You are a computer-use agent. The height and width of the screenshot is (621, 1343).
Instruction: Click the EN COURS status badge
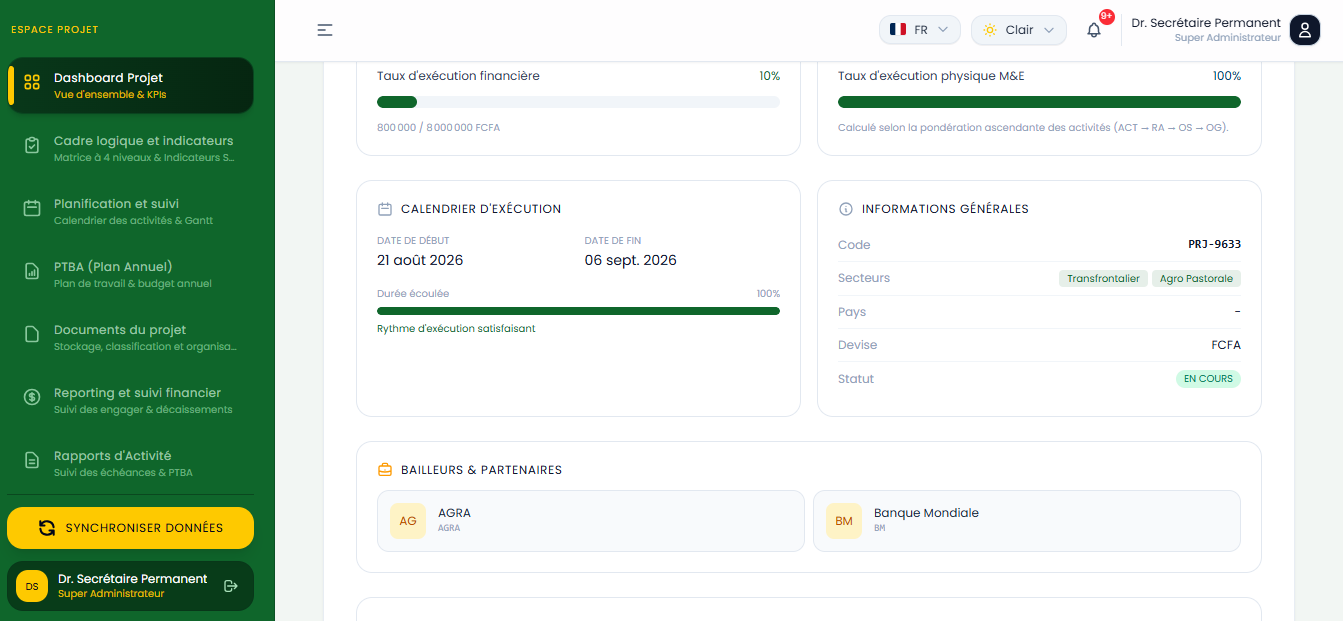(1208, 379)
